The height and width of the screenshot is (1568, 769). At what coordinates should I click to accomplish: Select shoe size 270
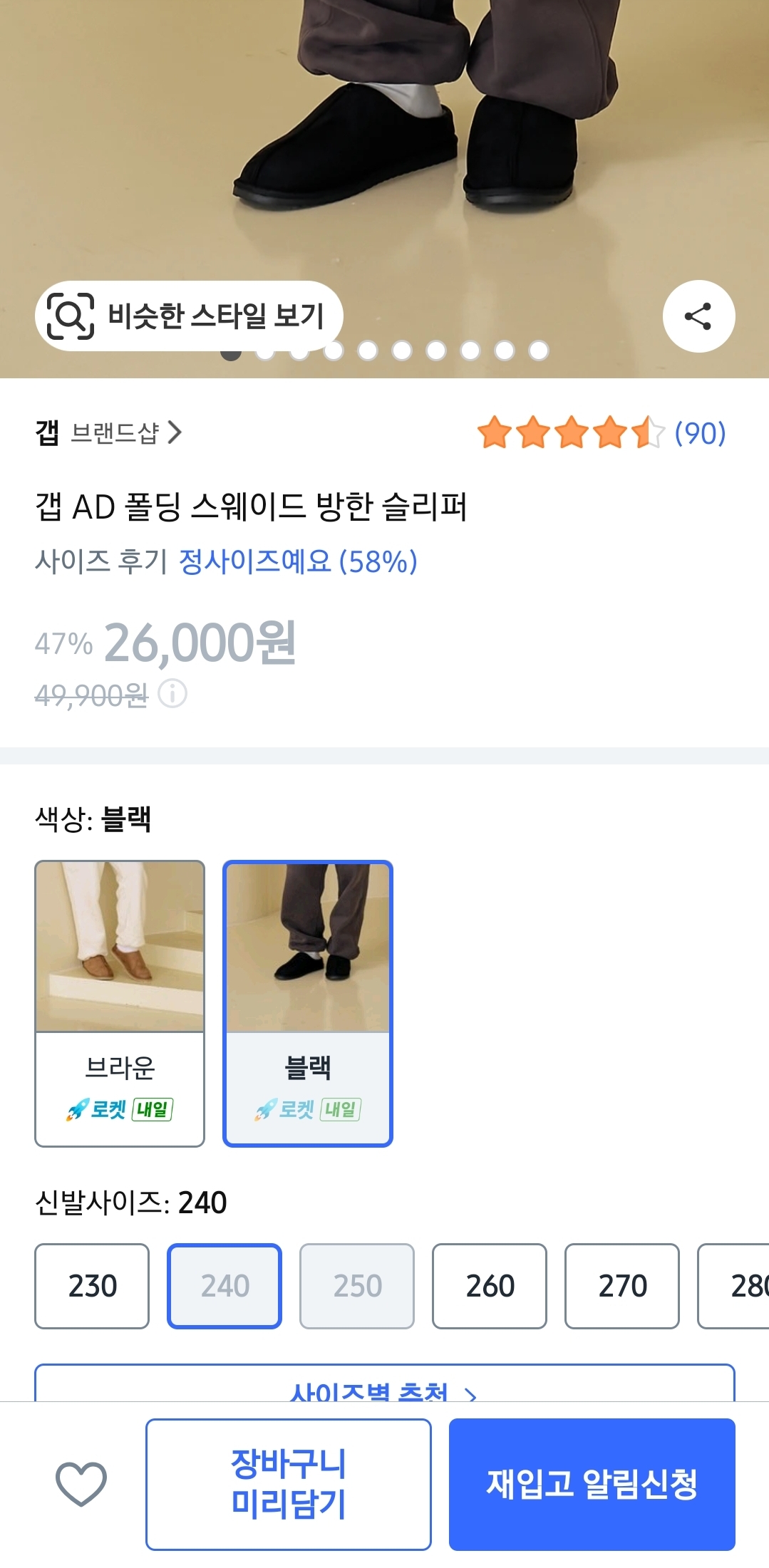coord(622,1286)
